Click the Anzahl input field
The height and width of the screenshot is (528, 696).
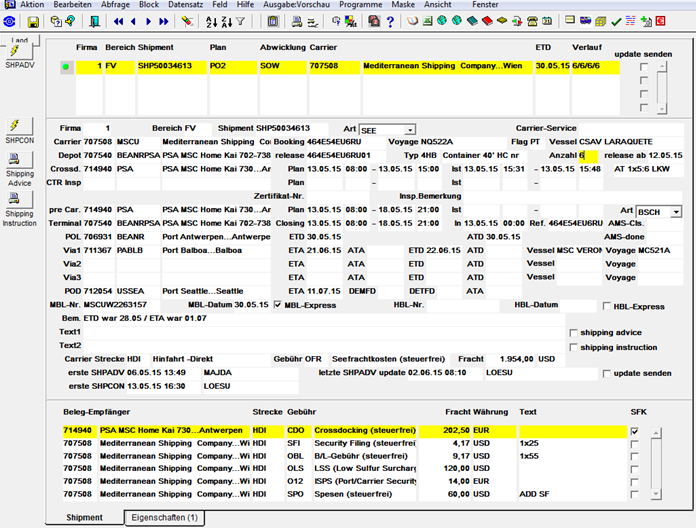click(x=588, y=156)
